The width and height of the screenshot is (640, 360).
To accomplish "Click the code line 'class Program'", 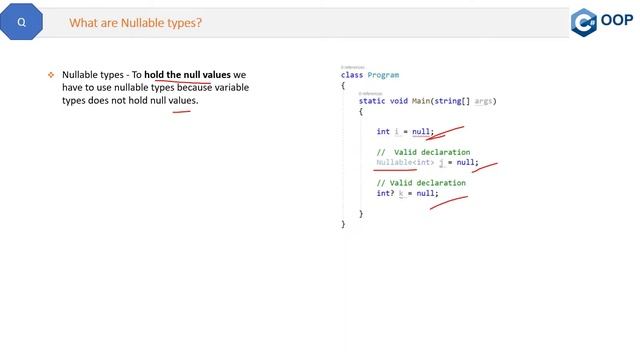I will [370, 75].
